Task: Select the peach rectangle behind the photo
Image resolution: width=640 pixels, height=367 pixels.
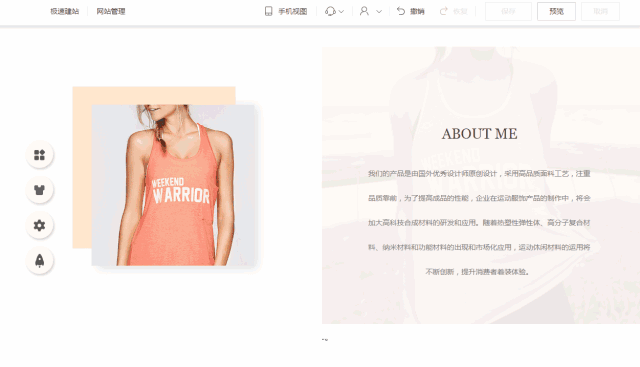Action: 154,95
